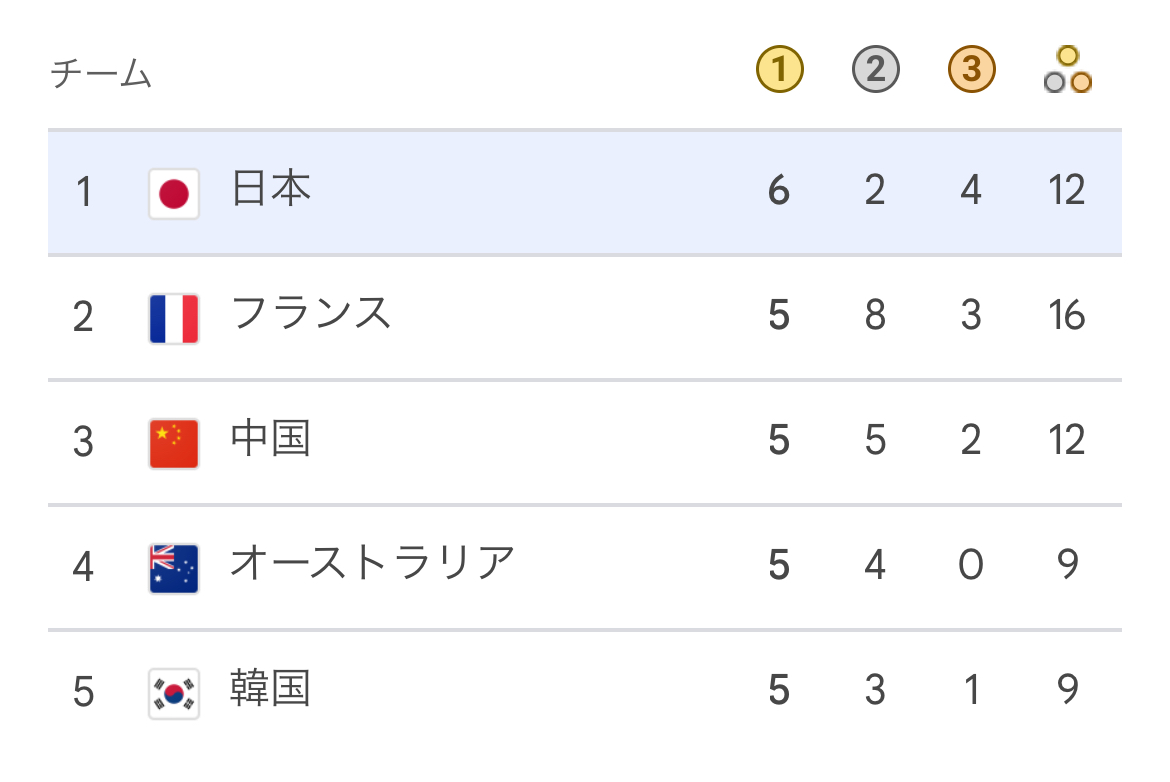Click the bronze medal column icon

point(971,71)
